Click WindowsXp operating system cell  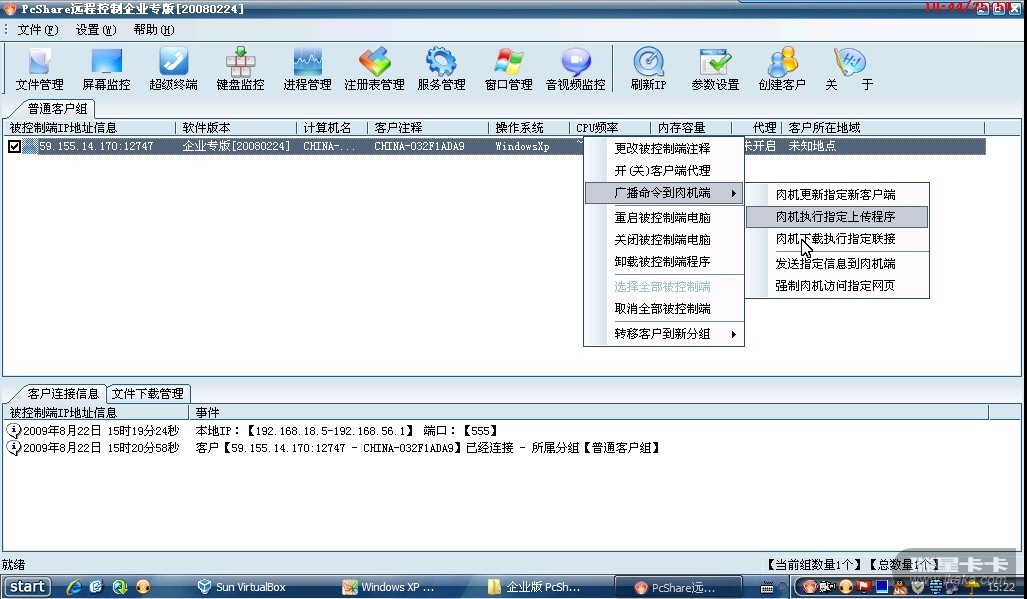[x=522, y=146]
